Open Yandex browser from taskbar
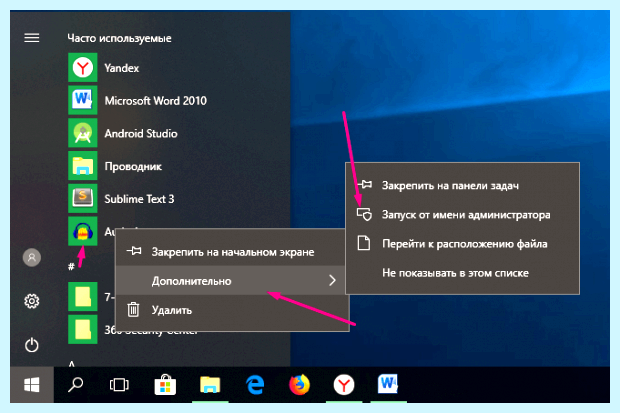 pyautogui.click(x=344, y=385)
